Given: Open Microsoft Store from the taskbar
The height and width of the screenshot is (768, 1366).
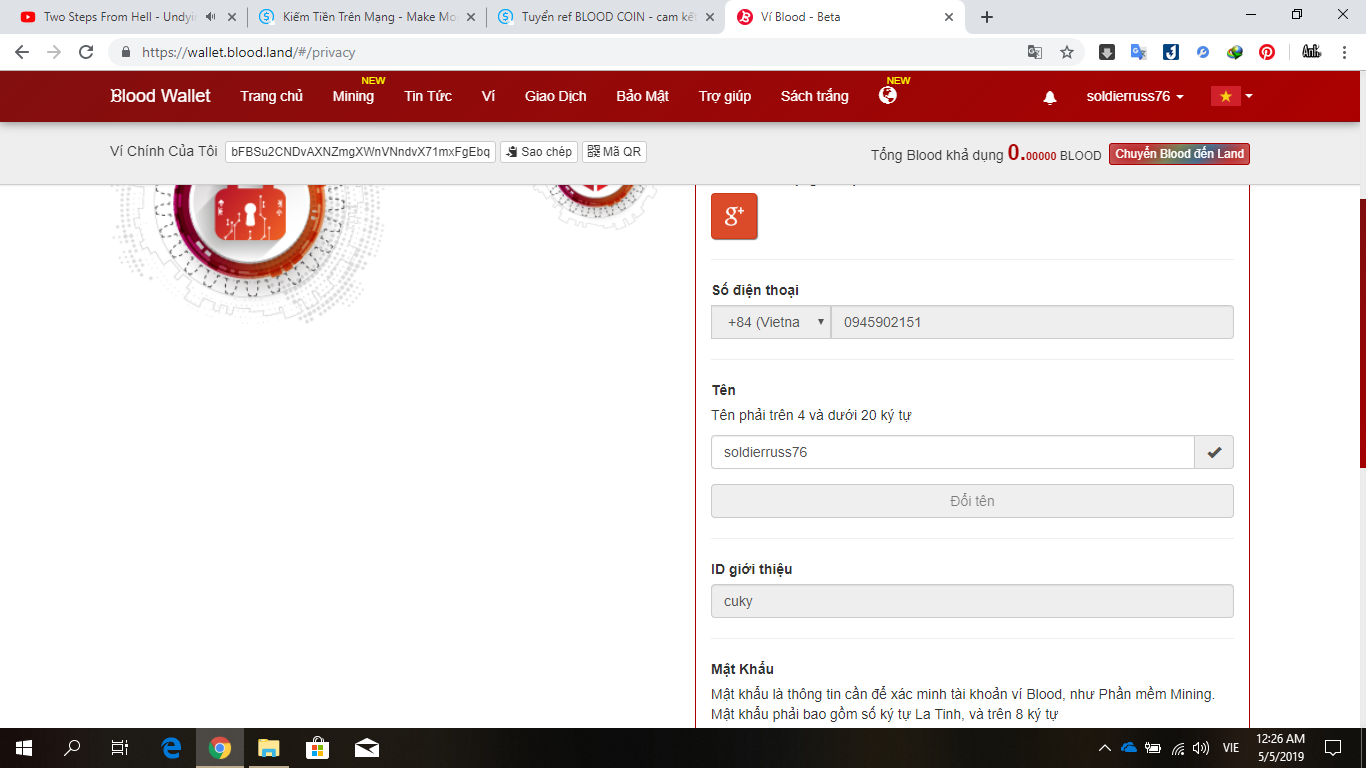Looking at the screenshot, I should 317,748.
